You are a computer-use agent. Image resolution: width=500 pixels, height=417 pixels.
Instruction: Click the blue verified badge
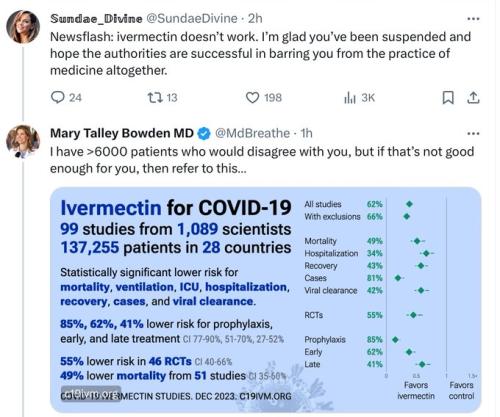point(204,134)
